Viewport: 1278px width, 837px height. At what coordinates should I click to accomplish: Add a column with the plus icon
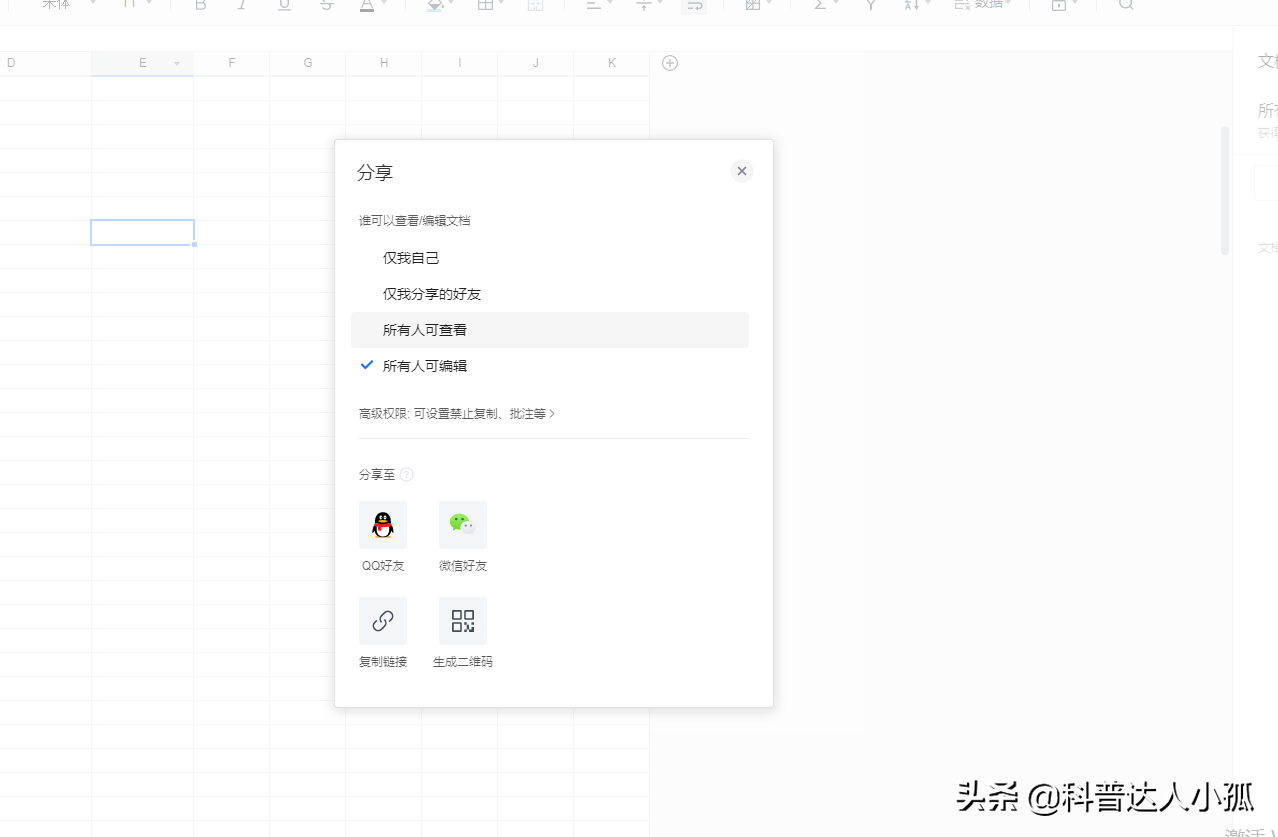[x=670, y=63]
